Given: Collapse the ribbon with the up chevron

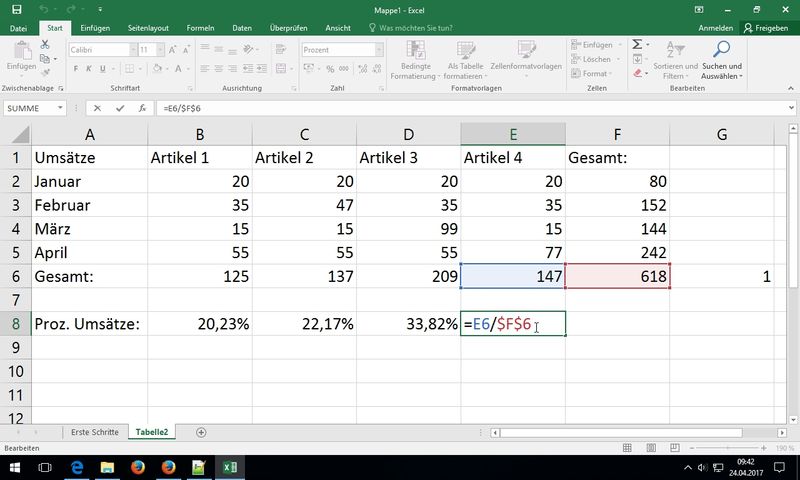Looking at the screenshot, I should tap(790, 88).
